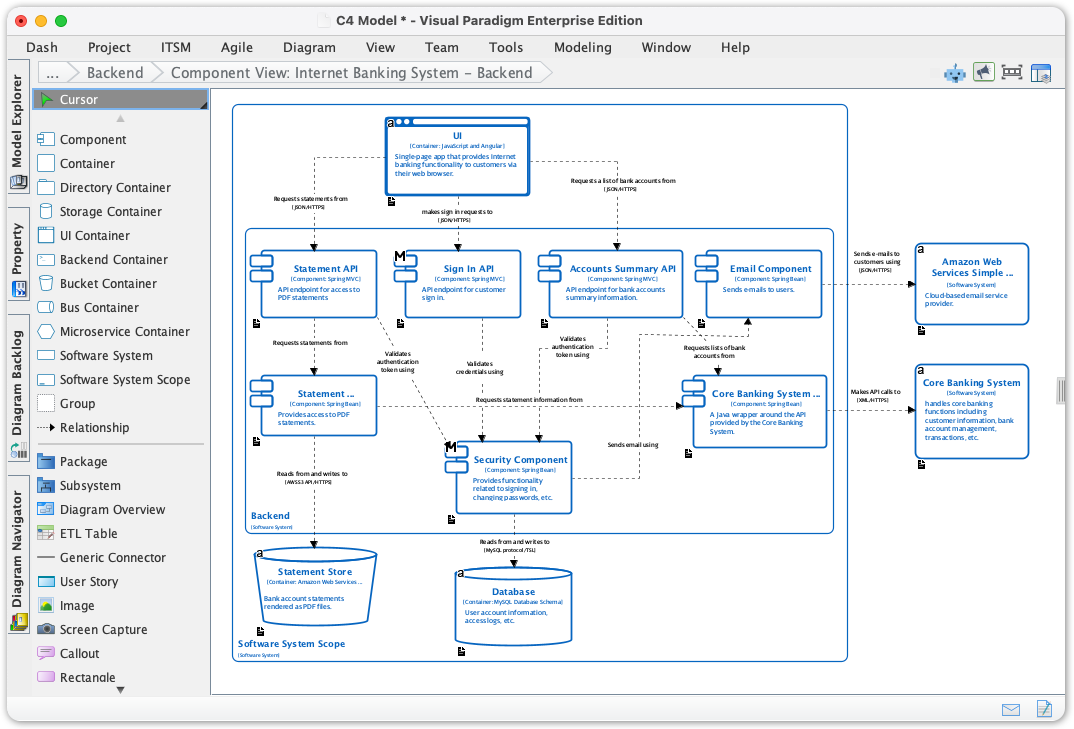The width and height of the screenshot is (1074, 729).
Task: Navigate to Backend via the breadcrumb link
Action: (115, 72)
